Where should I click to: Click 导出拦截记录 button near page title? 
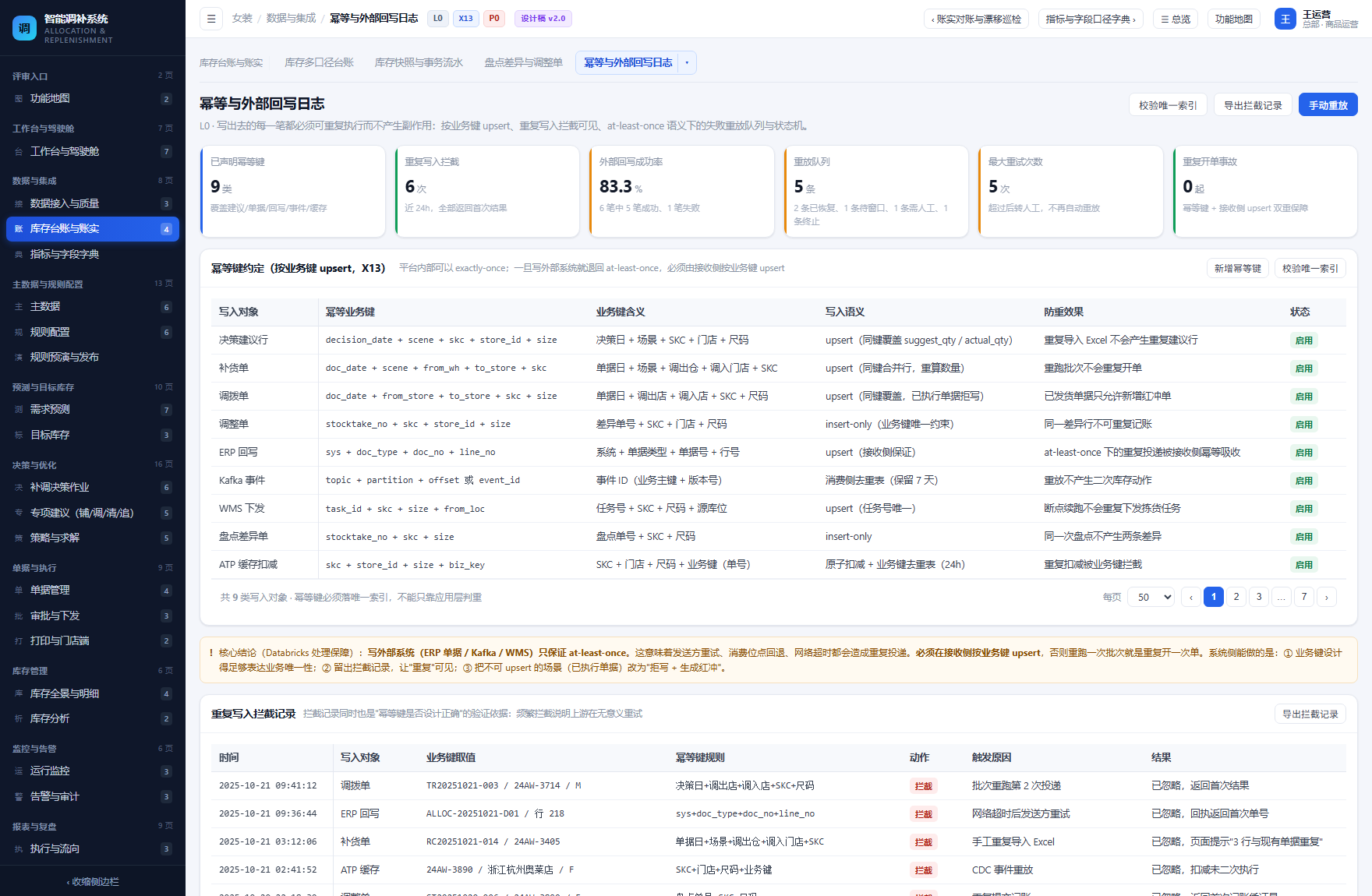click(x=1253, y=105)
